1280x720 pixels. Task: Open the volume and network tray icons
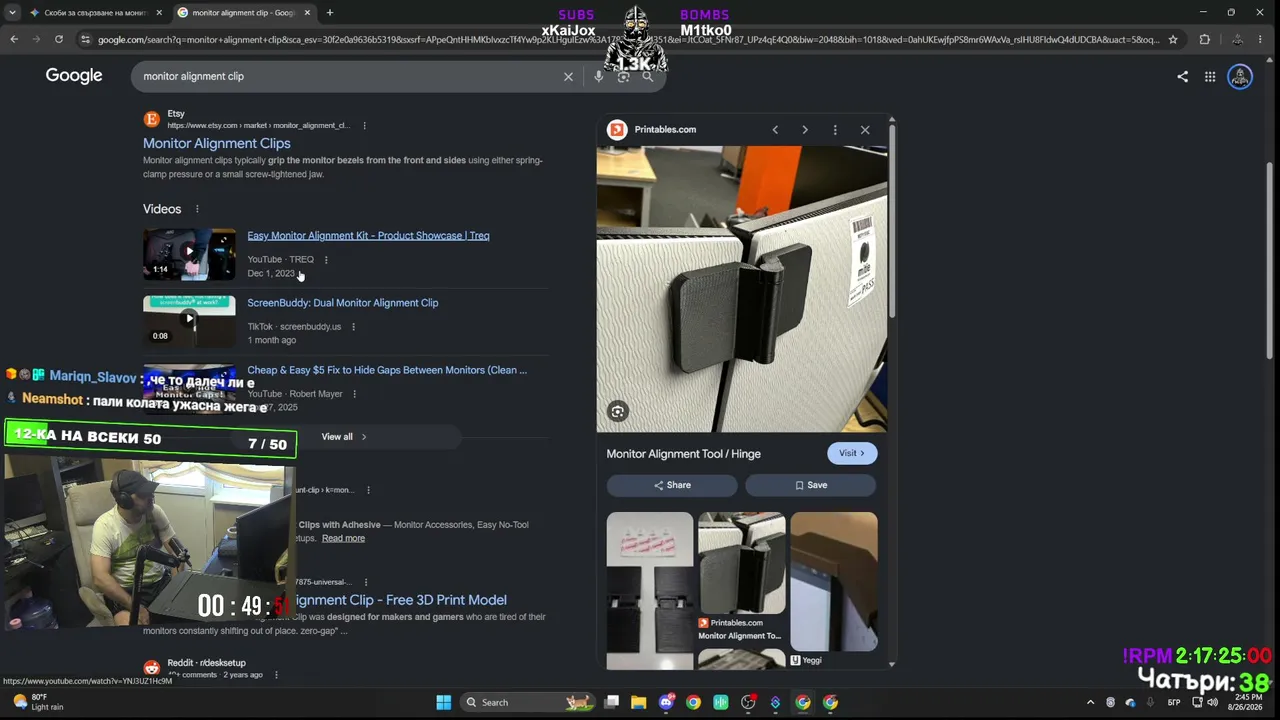click(x=1204, y=702)
